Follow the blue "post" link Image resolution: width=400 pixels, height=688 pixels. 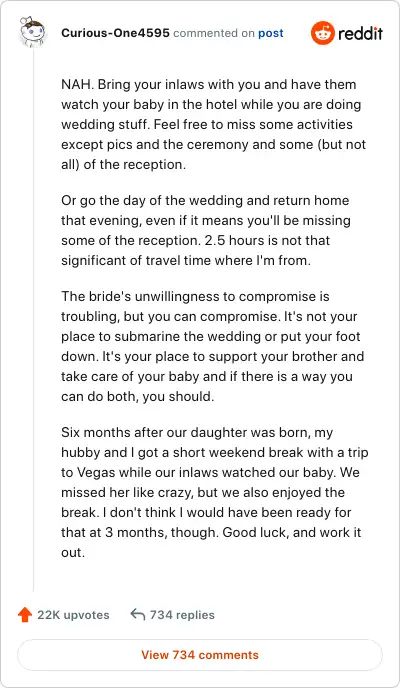click(271, 33)
